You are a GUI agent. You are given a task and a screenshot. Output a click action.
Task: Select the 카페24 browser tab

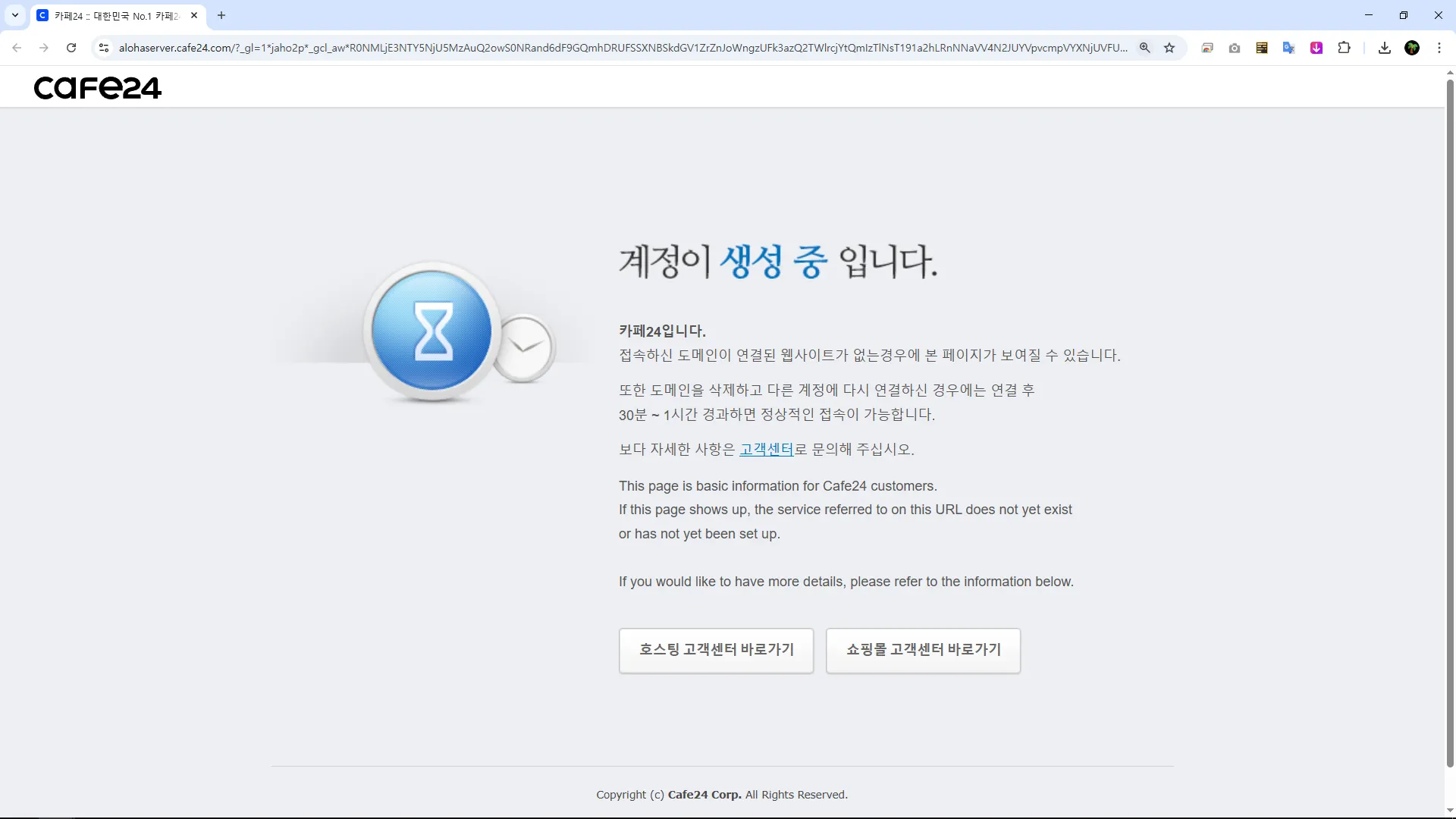(114, 15)
